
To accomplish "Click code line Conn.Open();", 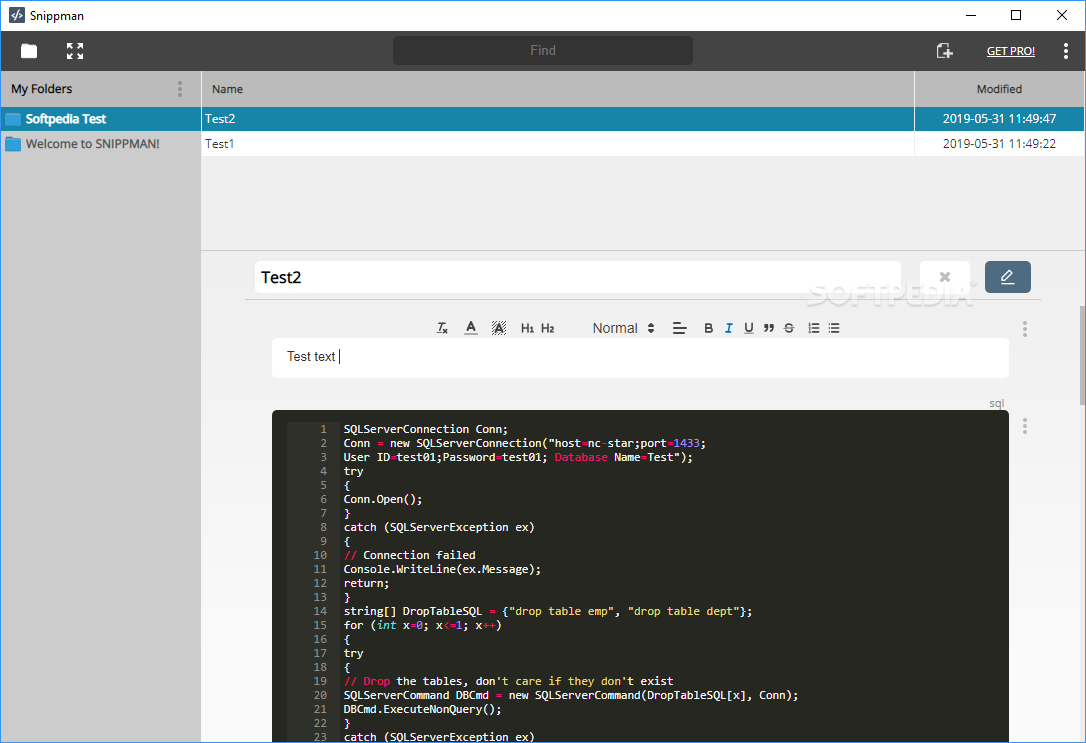I will point(382,499).
